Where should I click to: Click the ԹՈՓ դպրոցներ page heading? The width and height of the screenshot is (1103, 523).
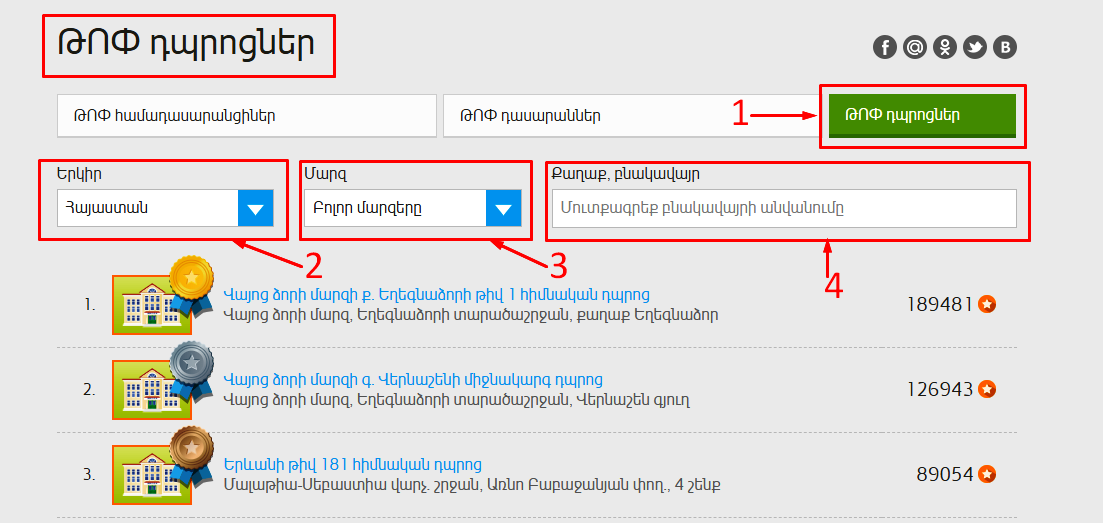coord(186,44)
